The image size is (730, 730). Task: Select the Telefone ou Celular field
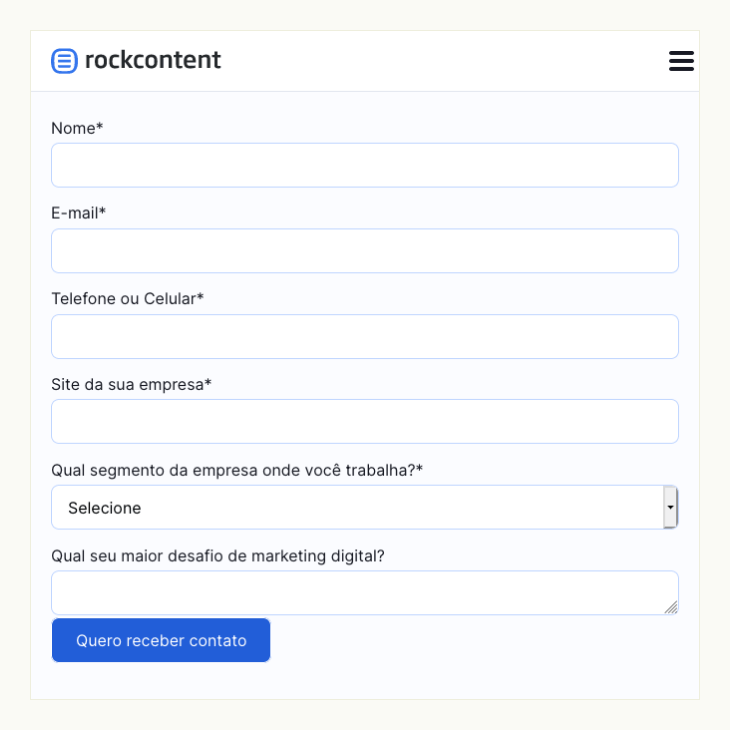coord(365,336)
